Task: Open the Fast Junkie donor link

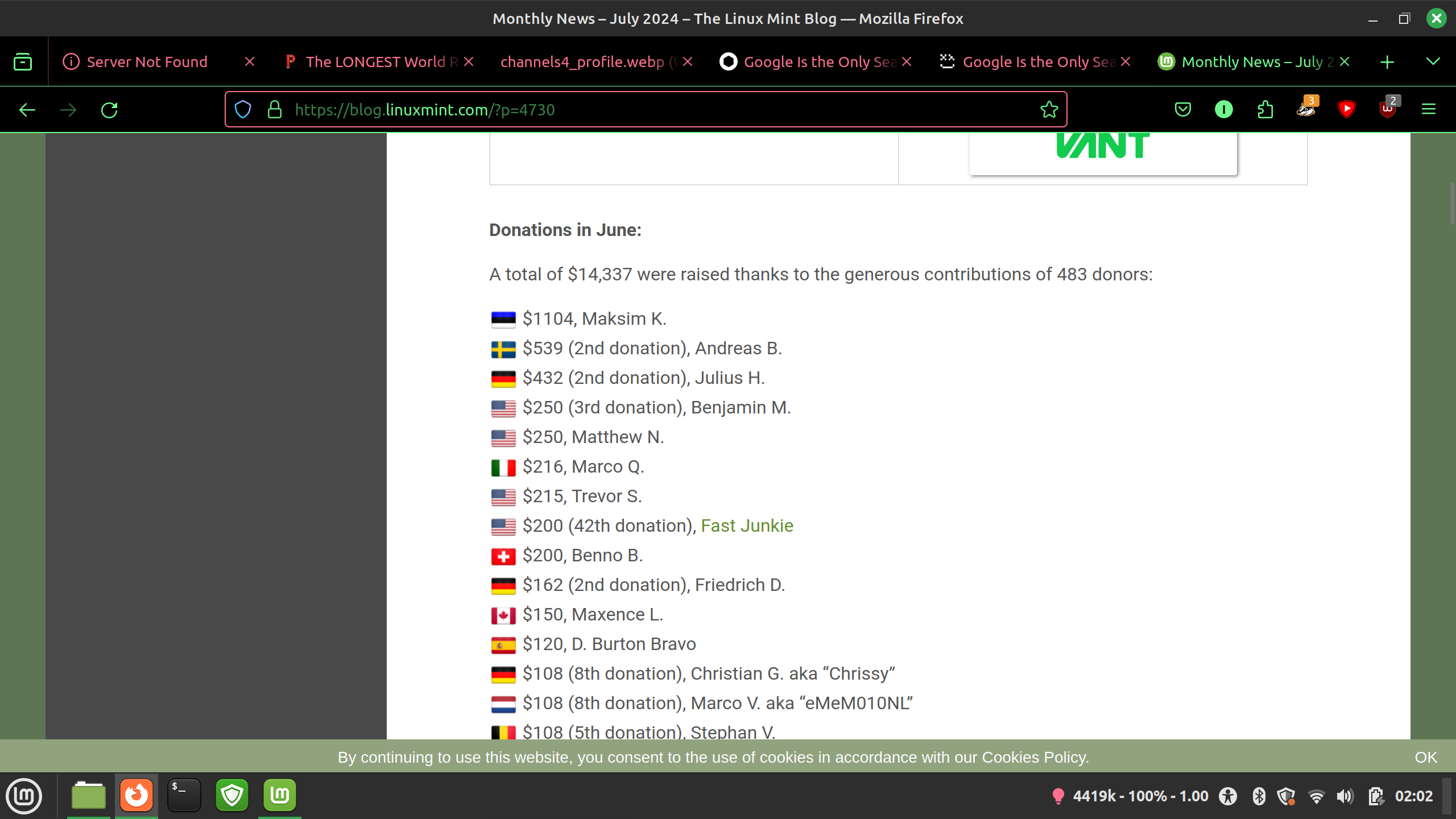Action: coord(747,526)
